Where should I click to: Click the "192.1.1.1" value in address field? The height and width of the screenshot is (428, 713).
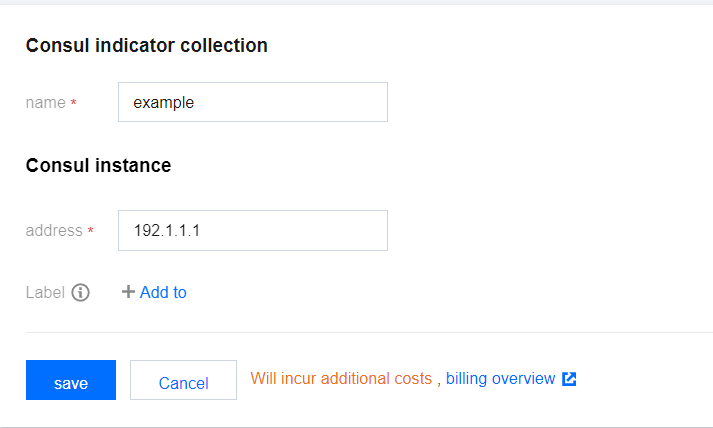click(167, 230)
